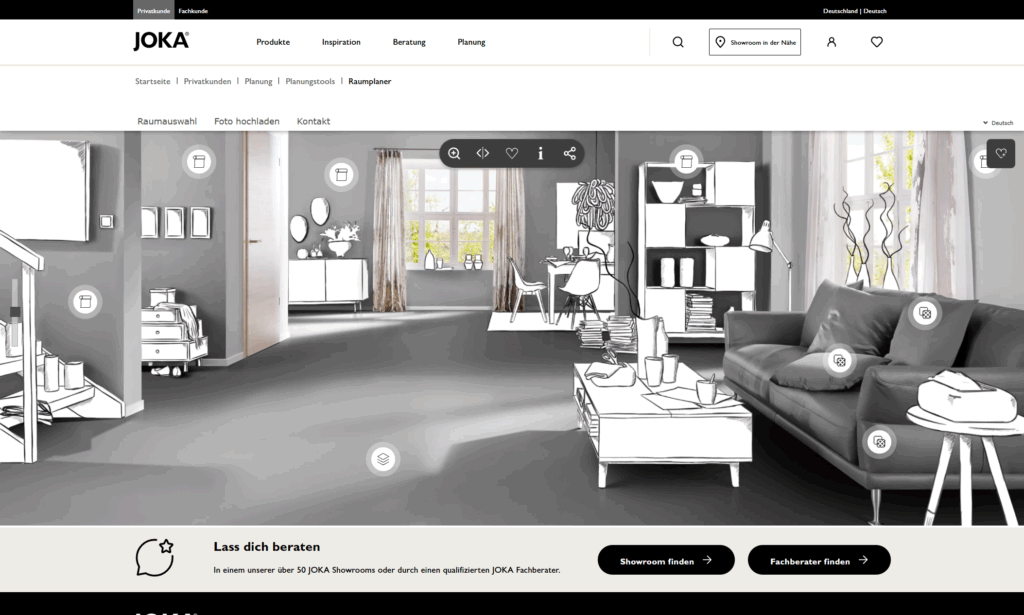The width and height of the screenshot is (1024, 615).
Task: Click the paint bucket hotspot above the shelf
Action: 686,160
